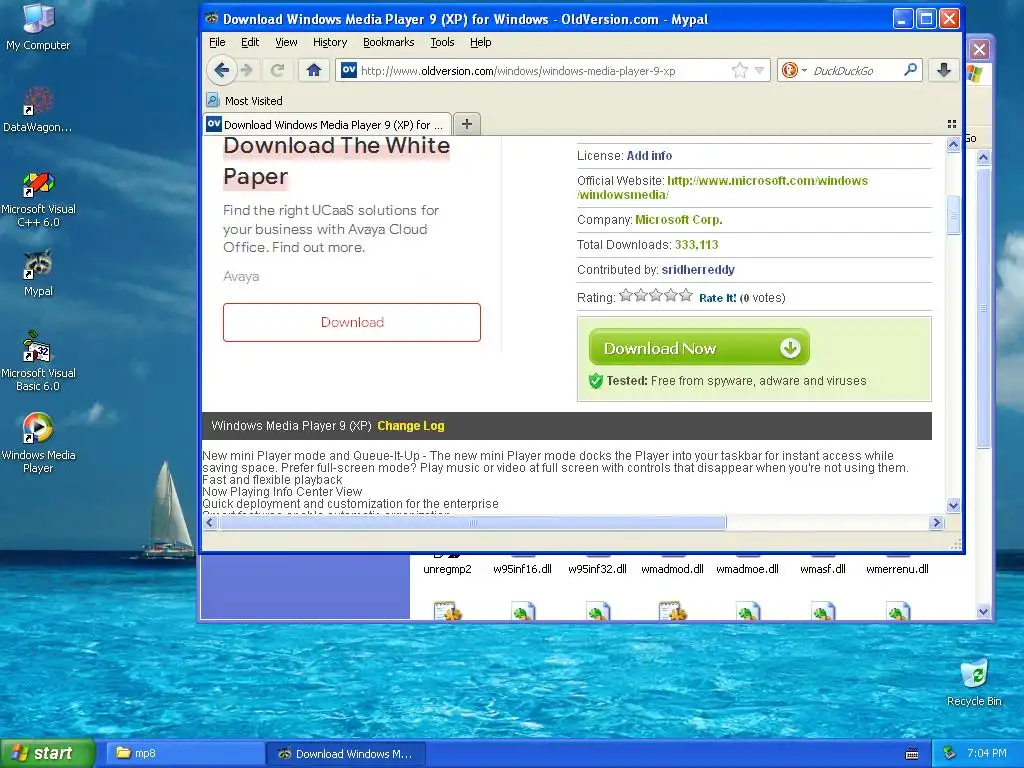Screen dimensions: 1024x768
Task: Click the Download Windows M... taskbar button
Action: [346, 753]
